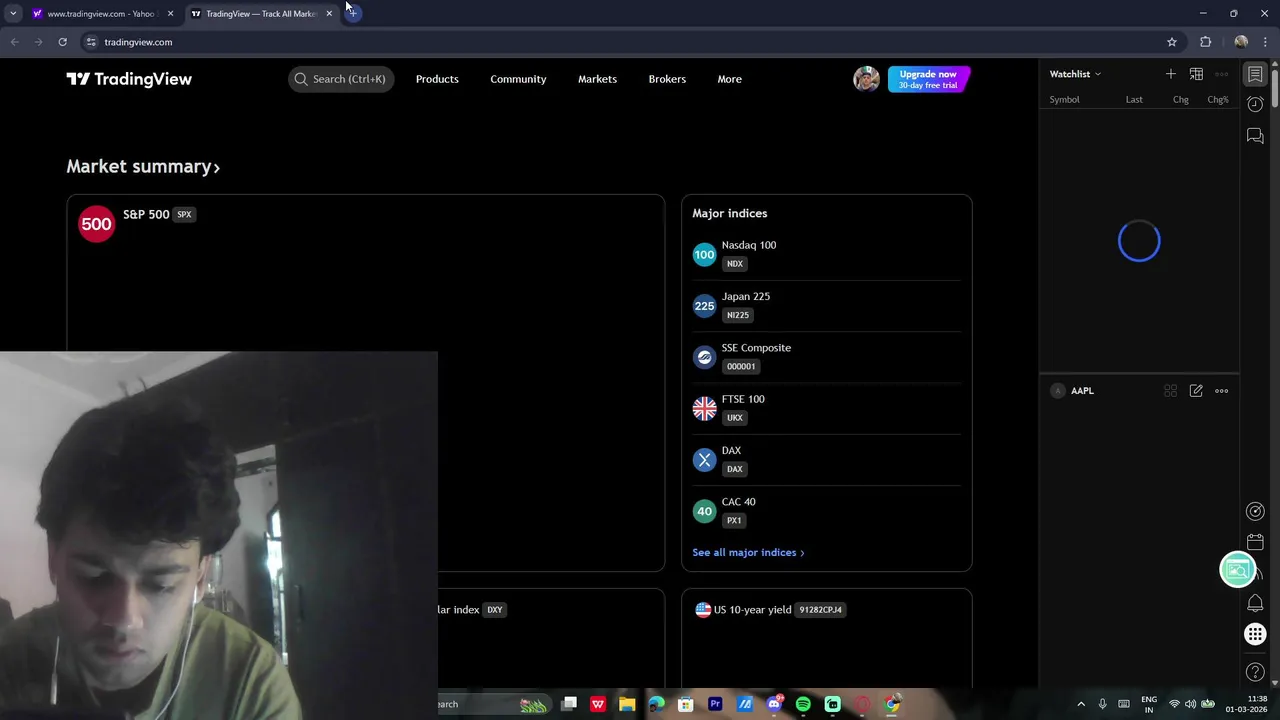Open the Community menu

pos(518,79)
